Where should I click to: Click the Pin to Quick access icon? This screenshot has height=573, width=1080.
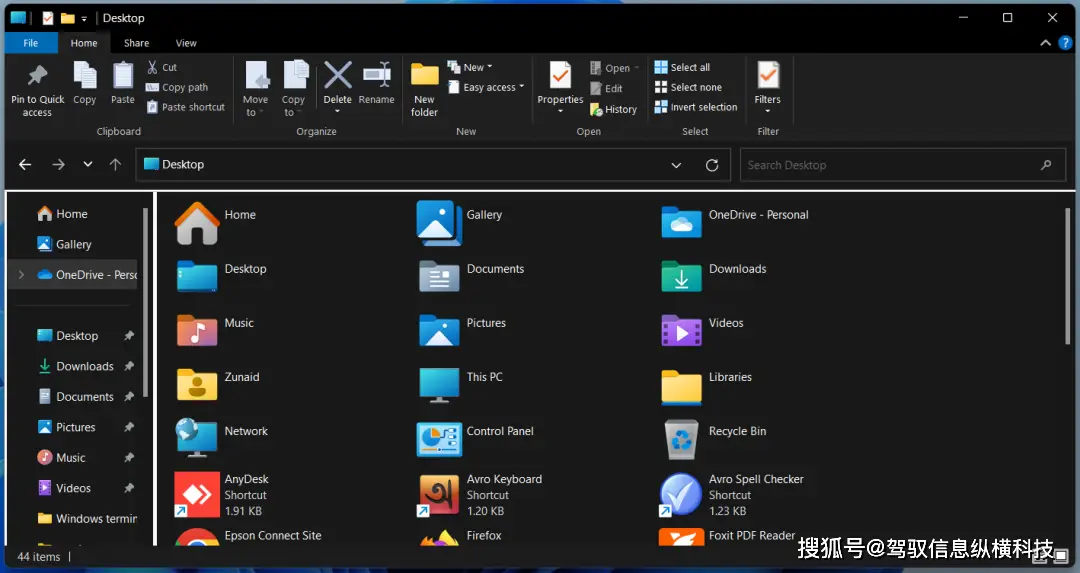pyautogui.click(x=37, y=74)
